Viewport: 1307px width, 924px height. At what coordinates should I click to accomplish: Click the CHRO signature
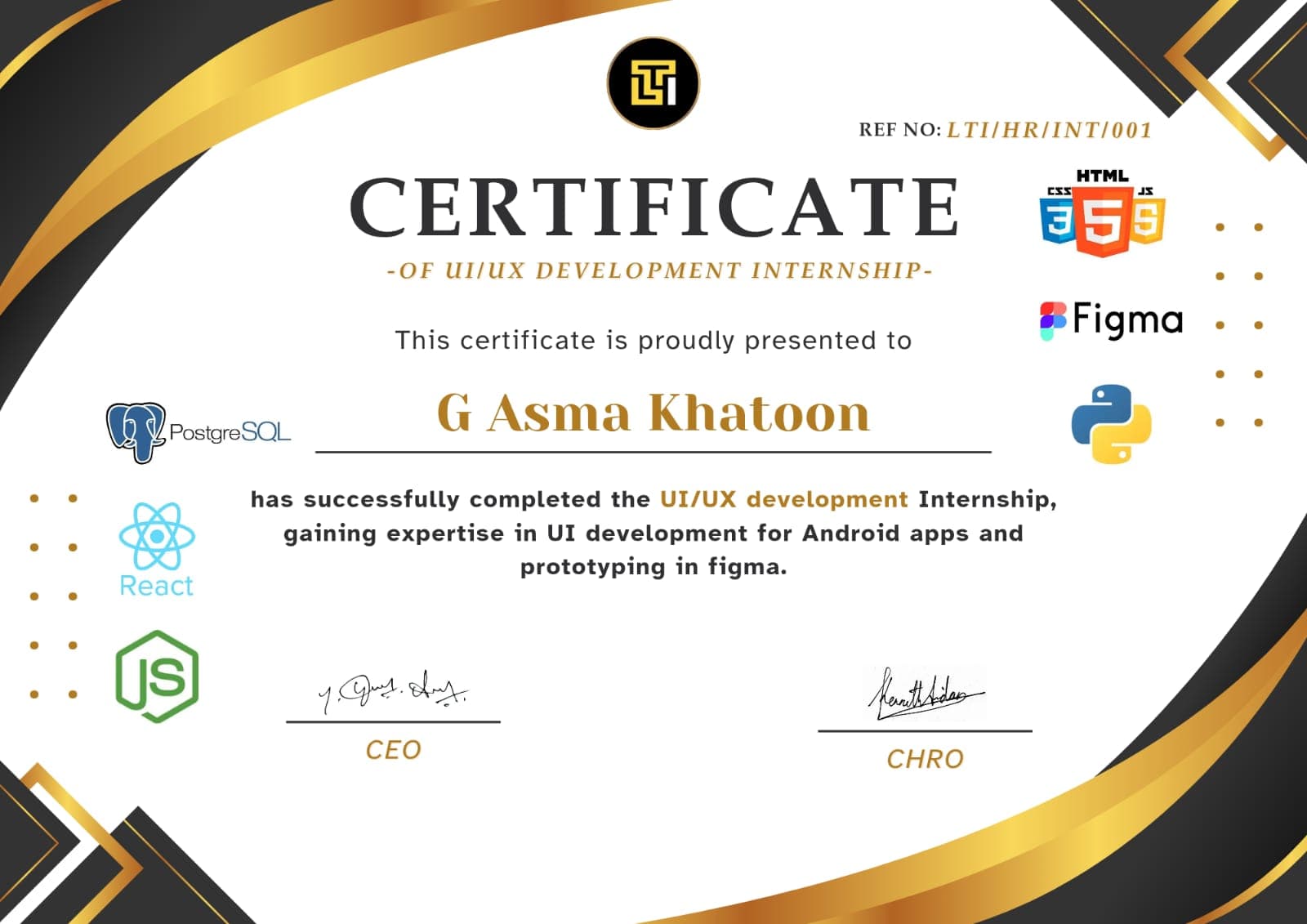[926, 694]
